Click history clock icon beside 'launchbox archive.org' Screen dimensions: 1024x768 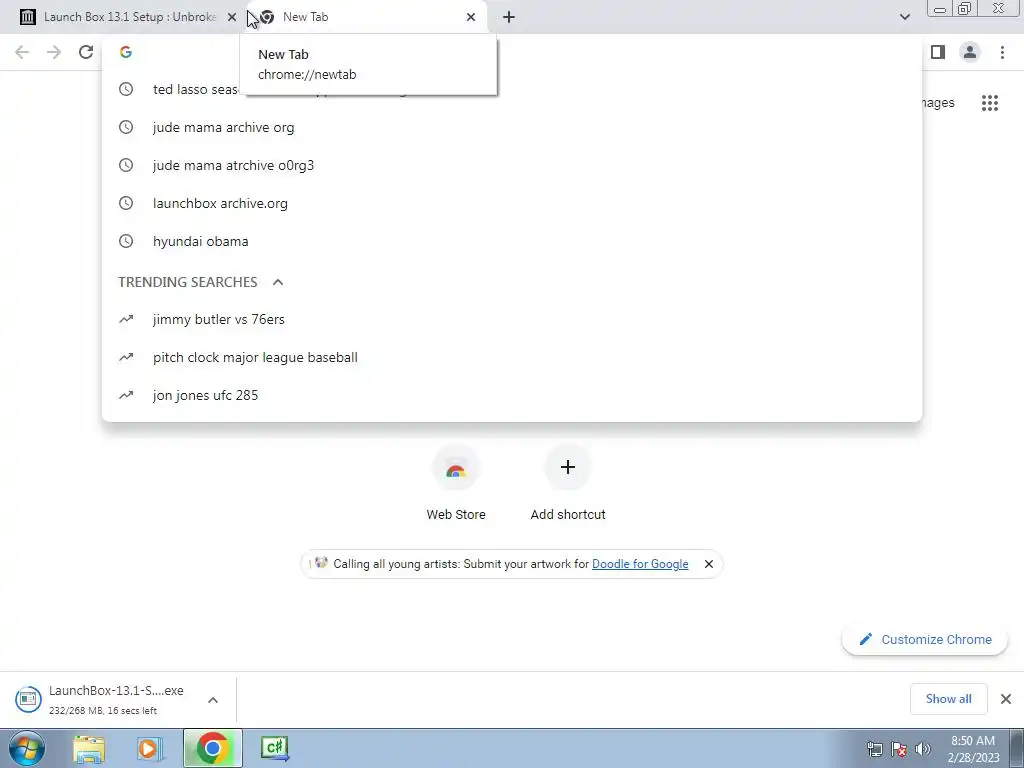[x=126, y=203]
